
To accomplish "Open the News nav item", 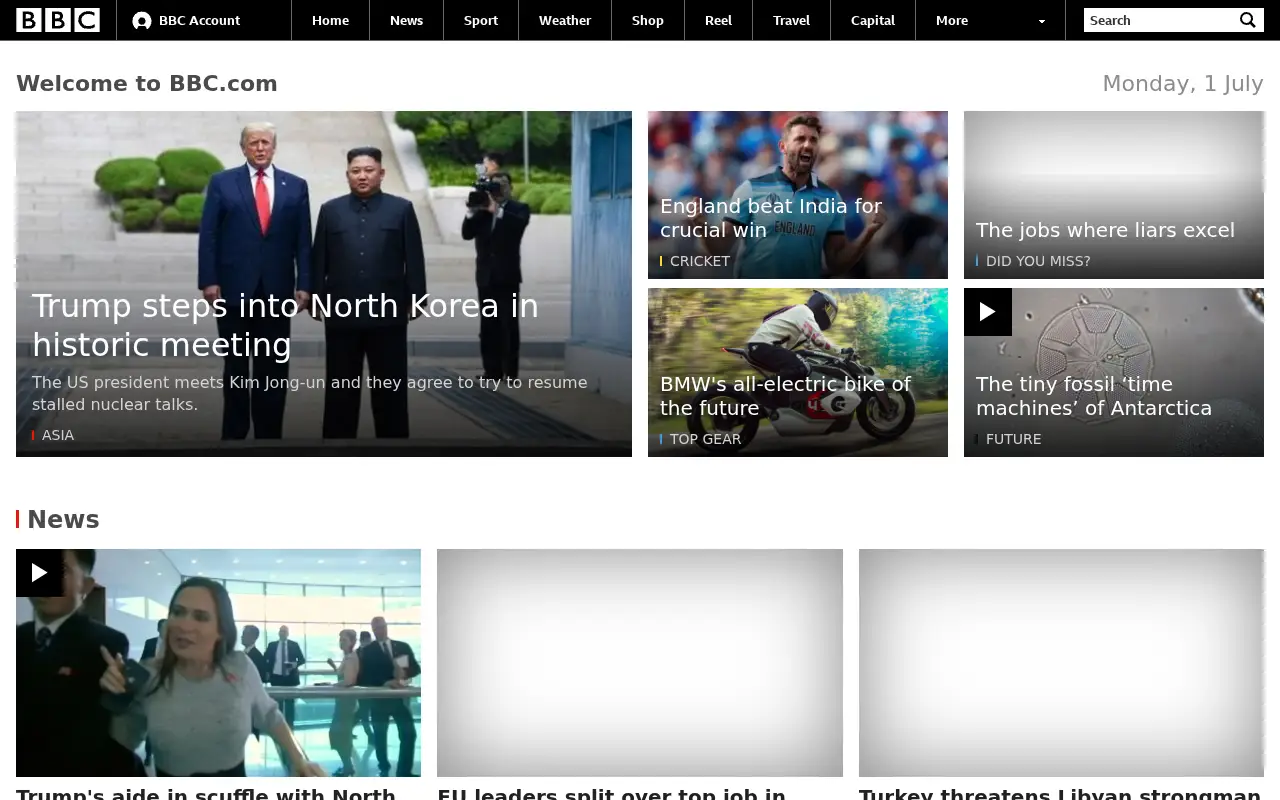I will [406, 20].
